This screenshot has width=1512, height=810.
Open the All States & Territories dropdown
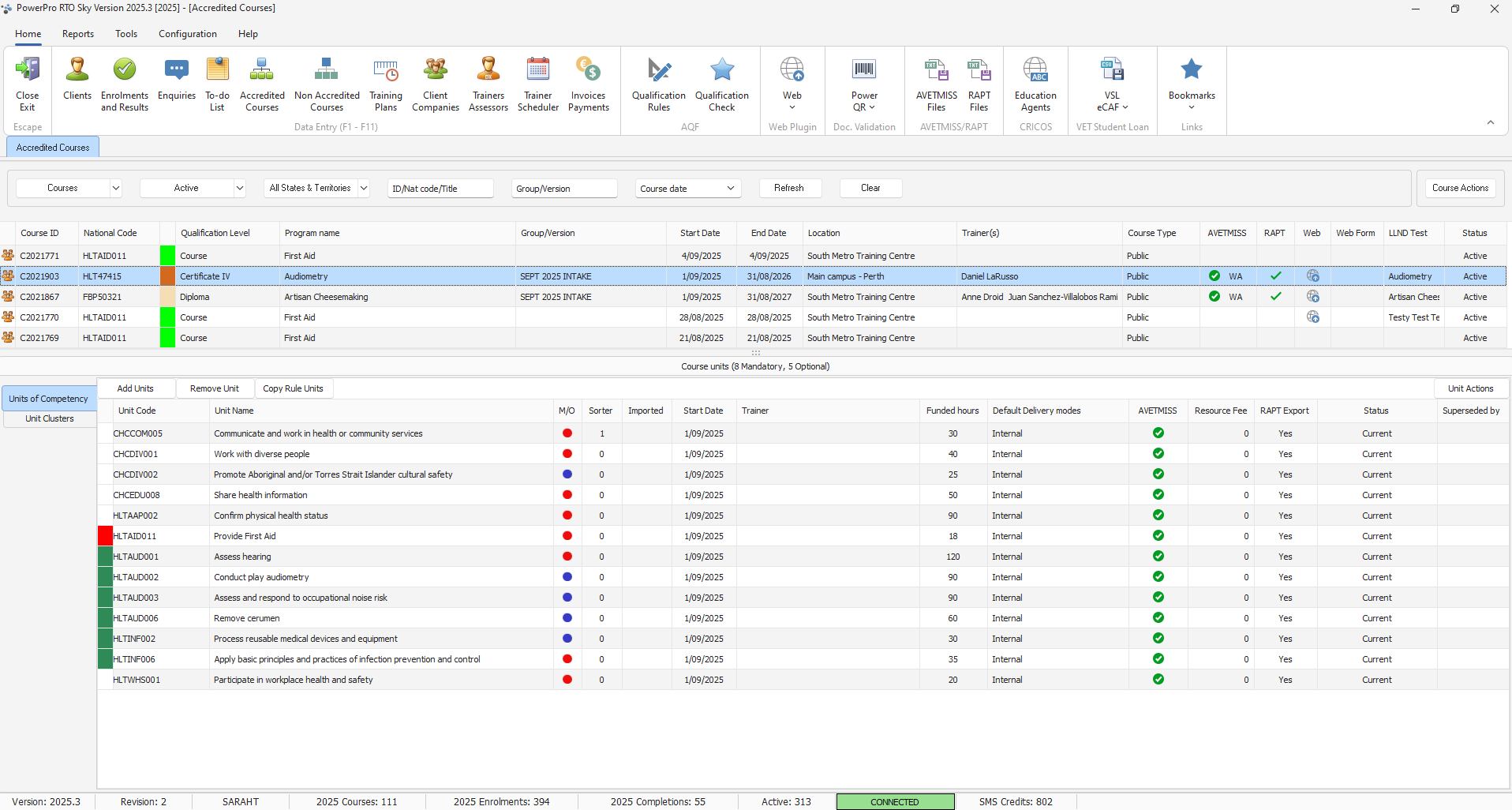pyautogui.click(x=364, y=188)
